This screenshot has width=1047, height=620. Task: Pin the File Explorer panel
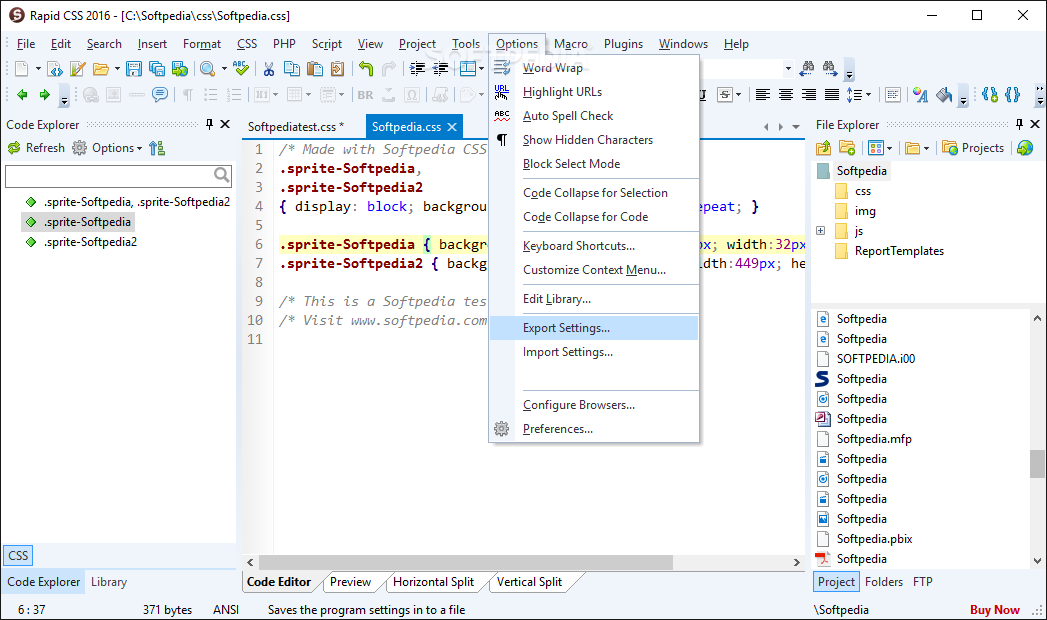coord(1019,124)
